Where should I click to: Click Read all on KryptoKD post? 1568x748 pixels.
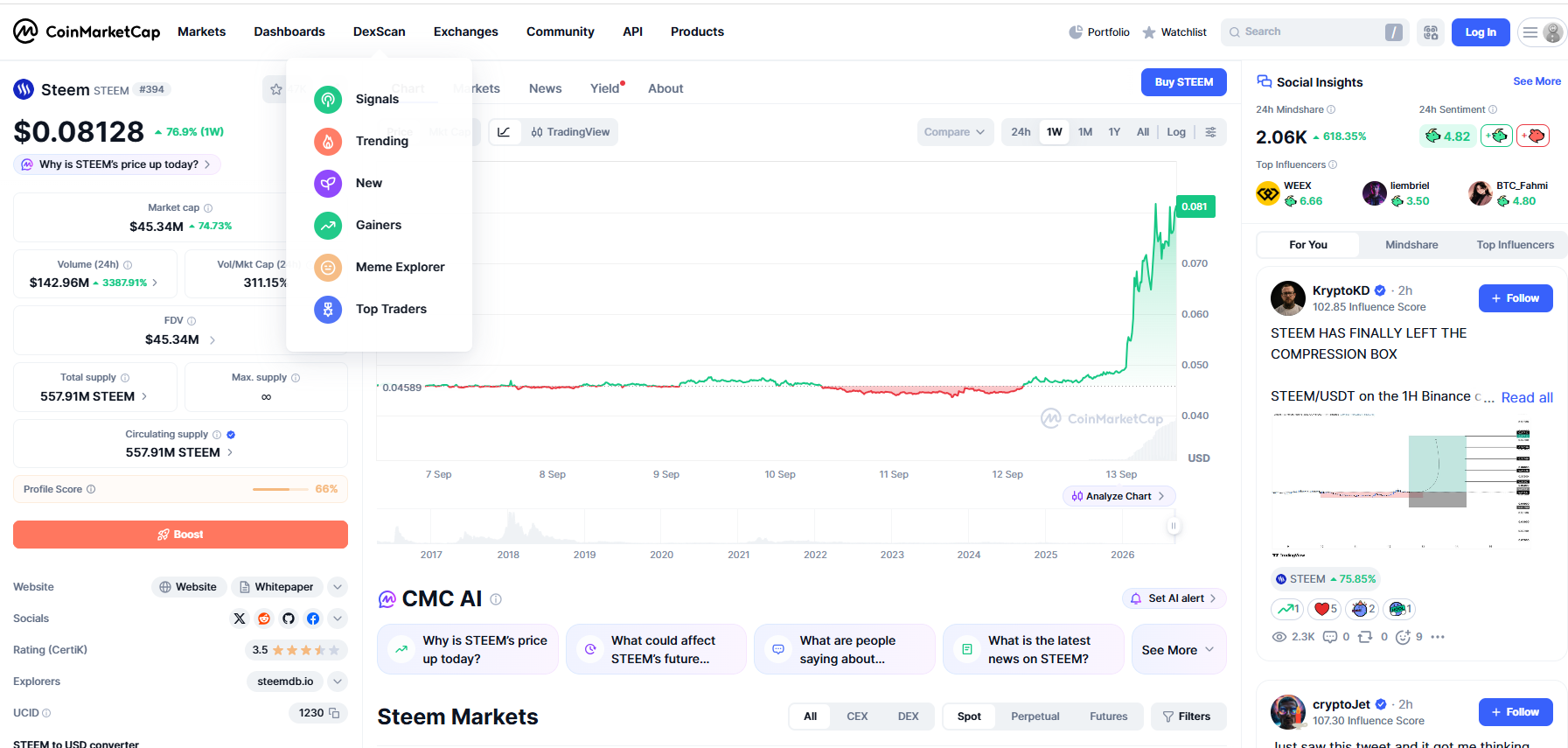(1527, 397)
